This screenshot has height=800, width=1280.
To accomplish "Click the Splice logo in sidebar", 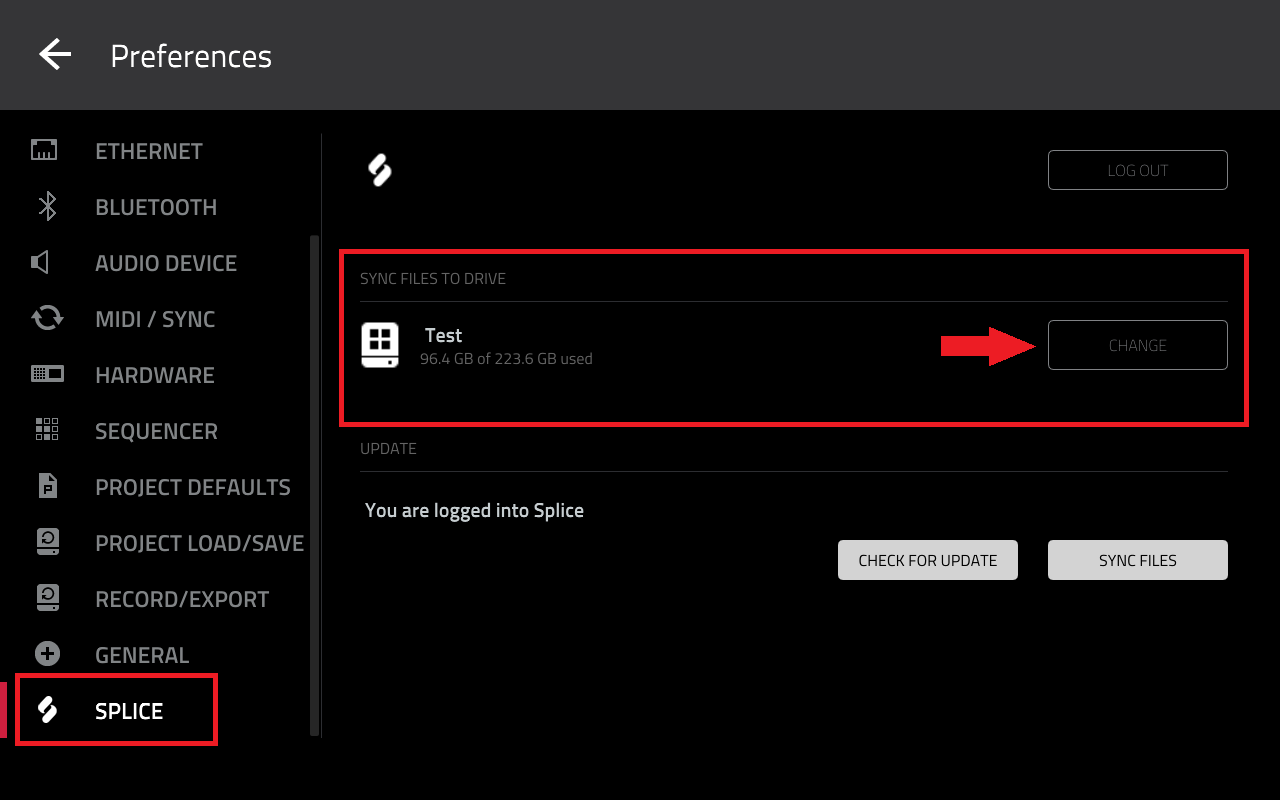I will (x=47, y=711).
